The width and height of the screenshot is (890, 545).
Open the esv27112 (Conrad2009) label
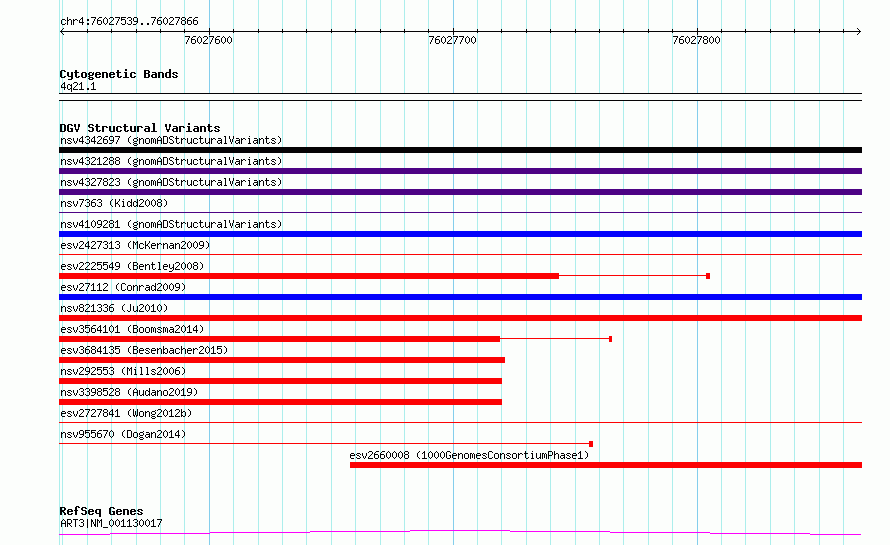123,287
